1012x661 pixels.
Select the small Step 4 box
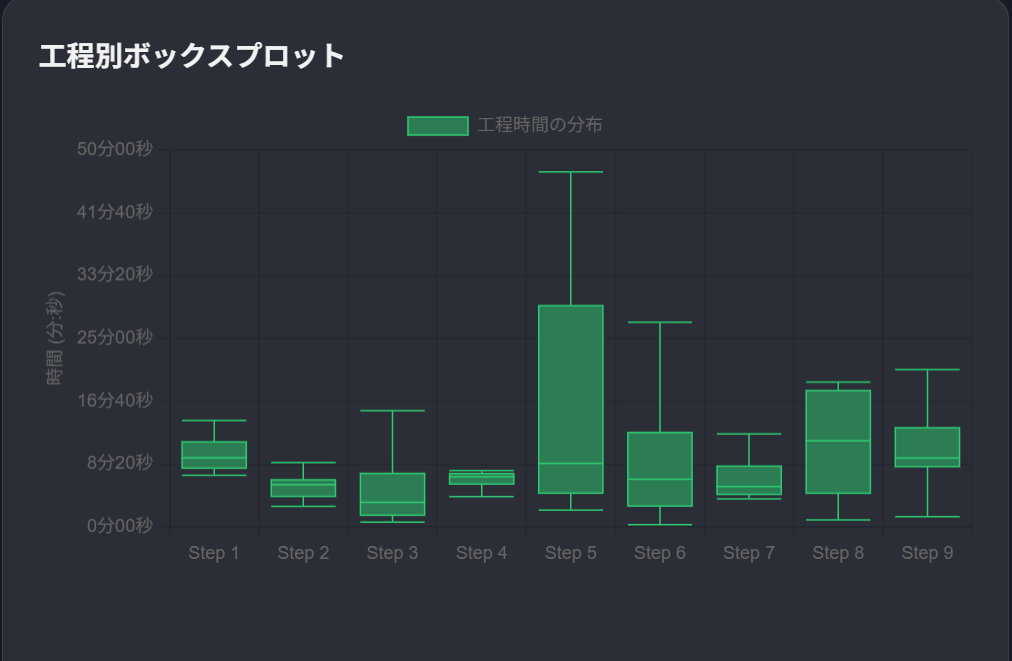481,478
